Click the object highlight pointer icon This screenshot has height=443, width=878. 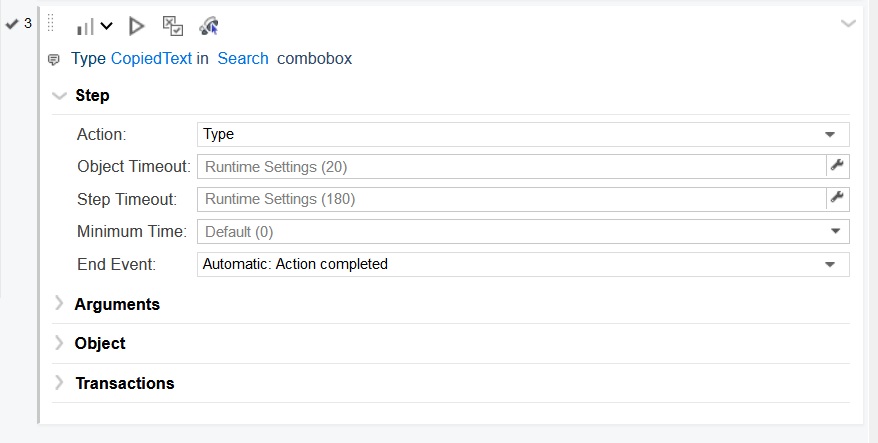coord(209,26)
